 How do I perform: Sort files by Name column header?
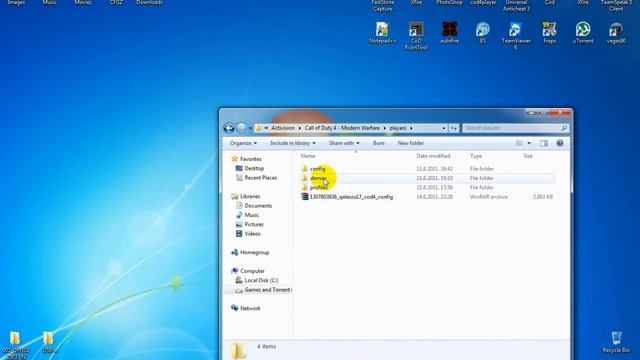tap(308, 156)
